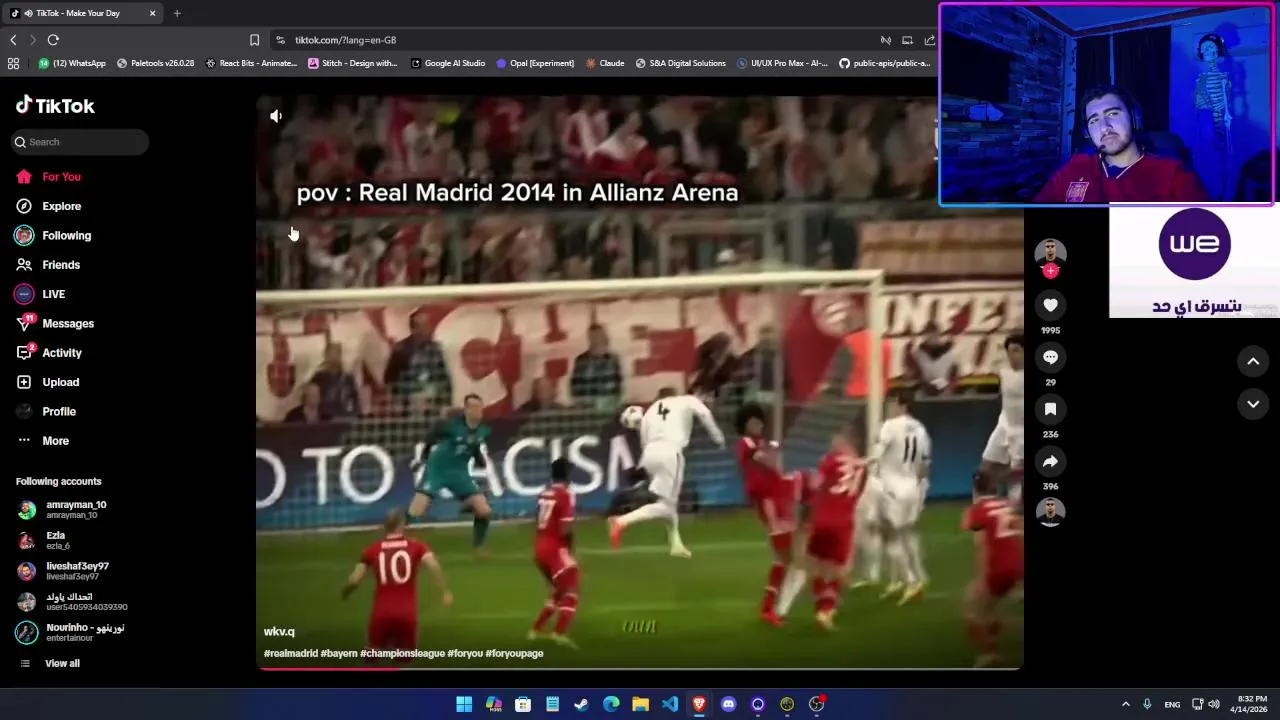Show hidden system tray icons
The image size is (1280, 720).
pyautogui.click(x=1125, y=704)
